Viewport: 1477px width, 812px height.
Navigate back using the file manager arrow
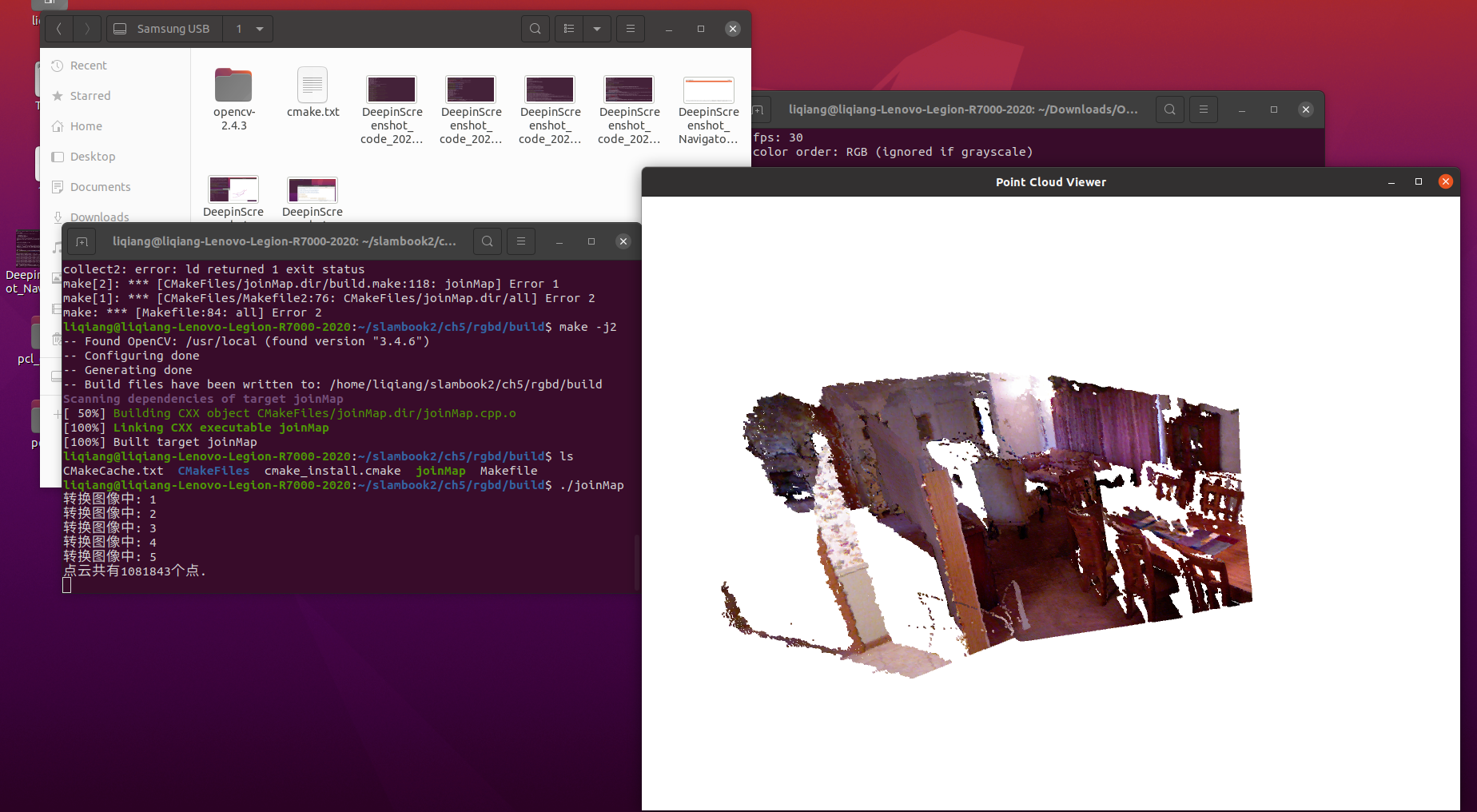pos(59,28)
